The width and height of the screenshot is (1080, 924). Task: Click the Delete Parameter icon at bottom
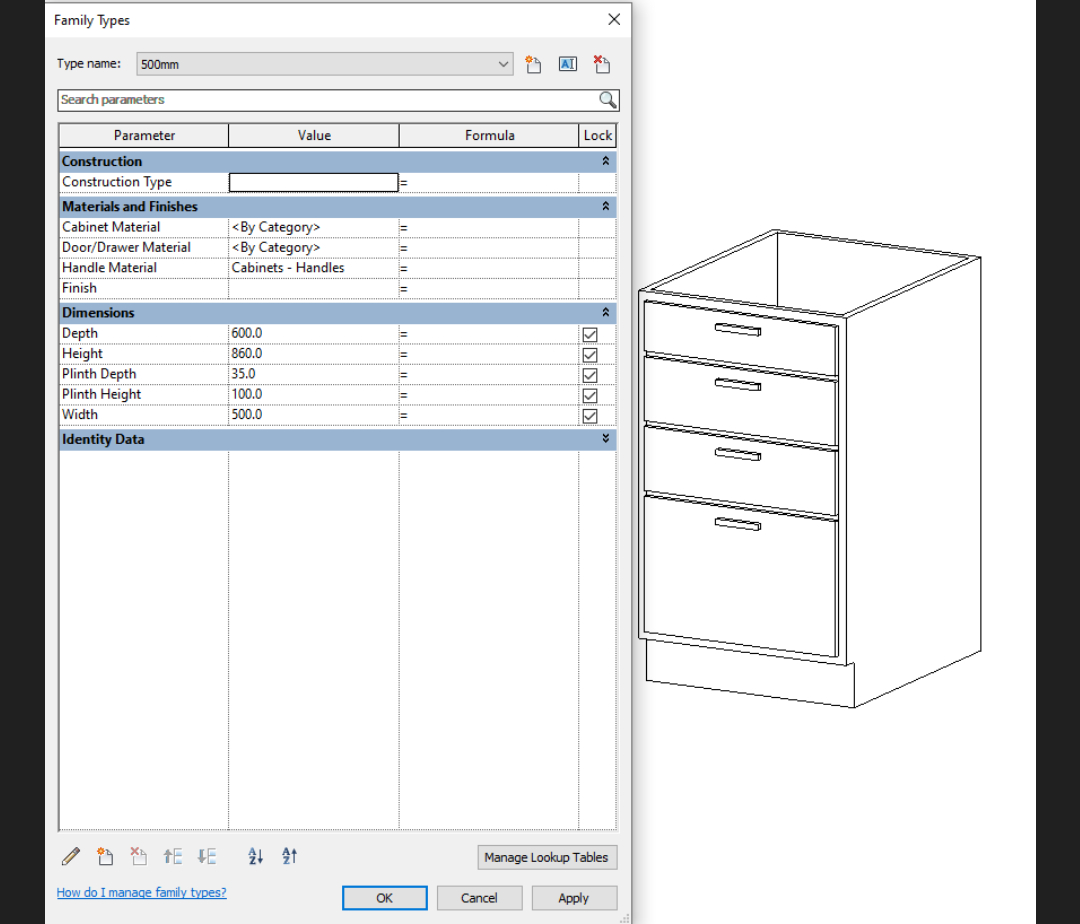[x=138, y=856]
